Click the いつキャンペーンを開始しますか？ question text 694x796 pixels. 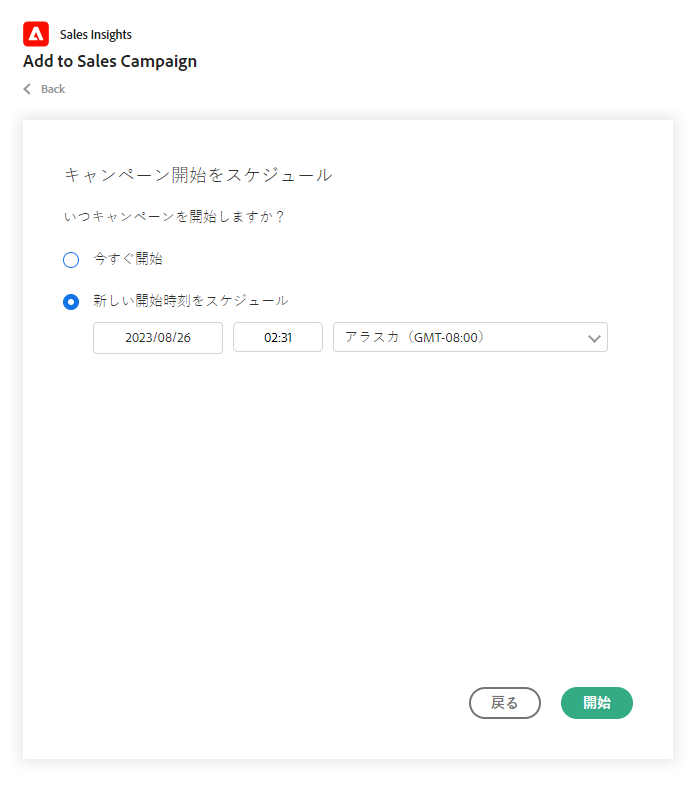(174, 216)
